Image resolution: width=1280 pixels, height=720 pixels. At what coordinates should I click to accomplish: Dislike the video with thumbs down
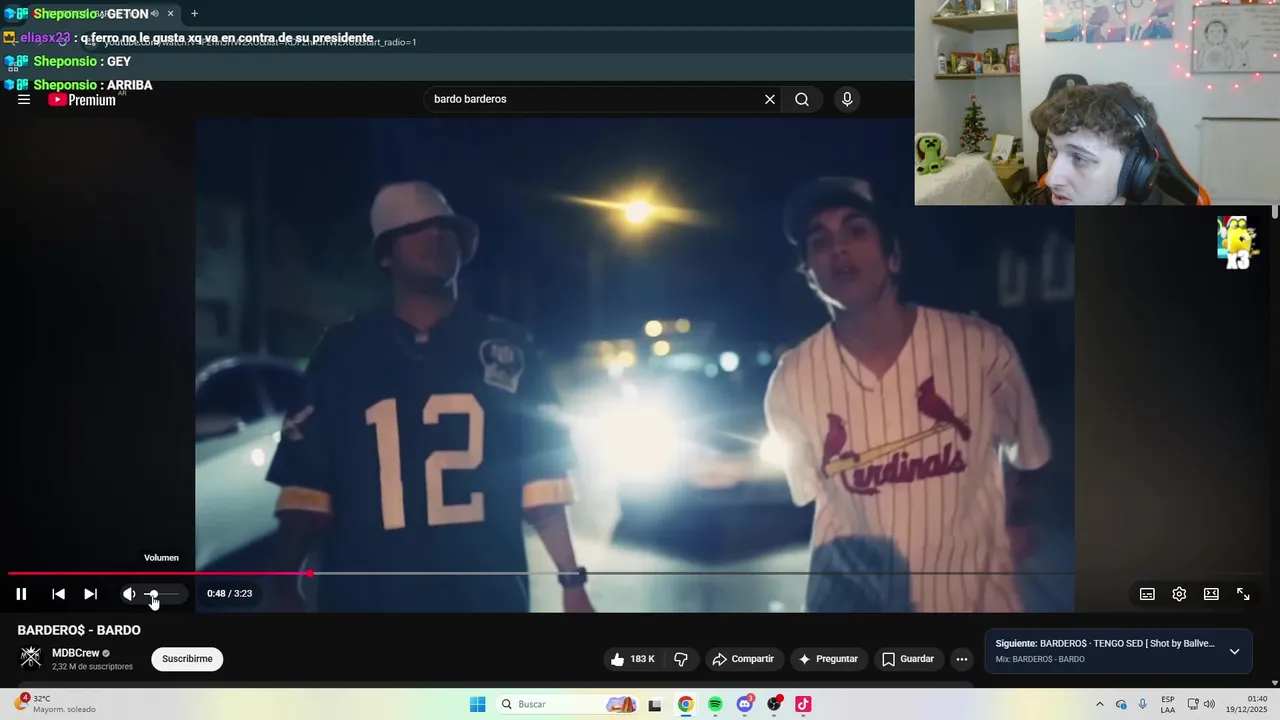point(681,659)
